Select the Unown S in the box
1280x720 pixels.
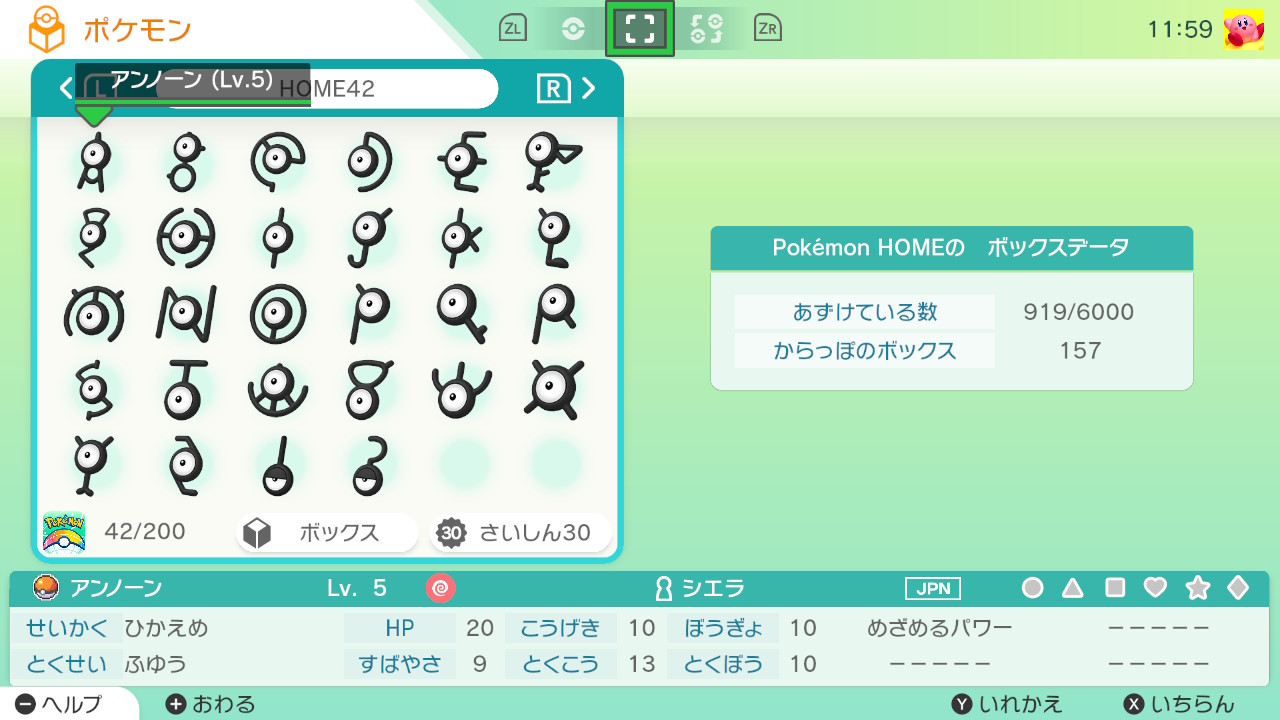coord(96,390)
